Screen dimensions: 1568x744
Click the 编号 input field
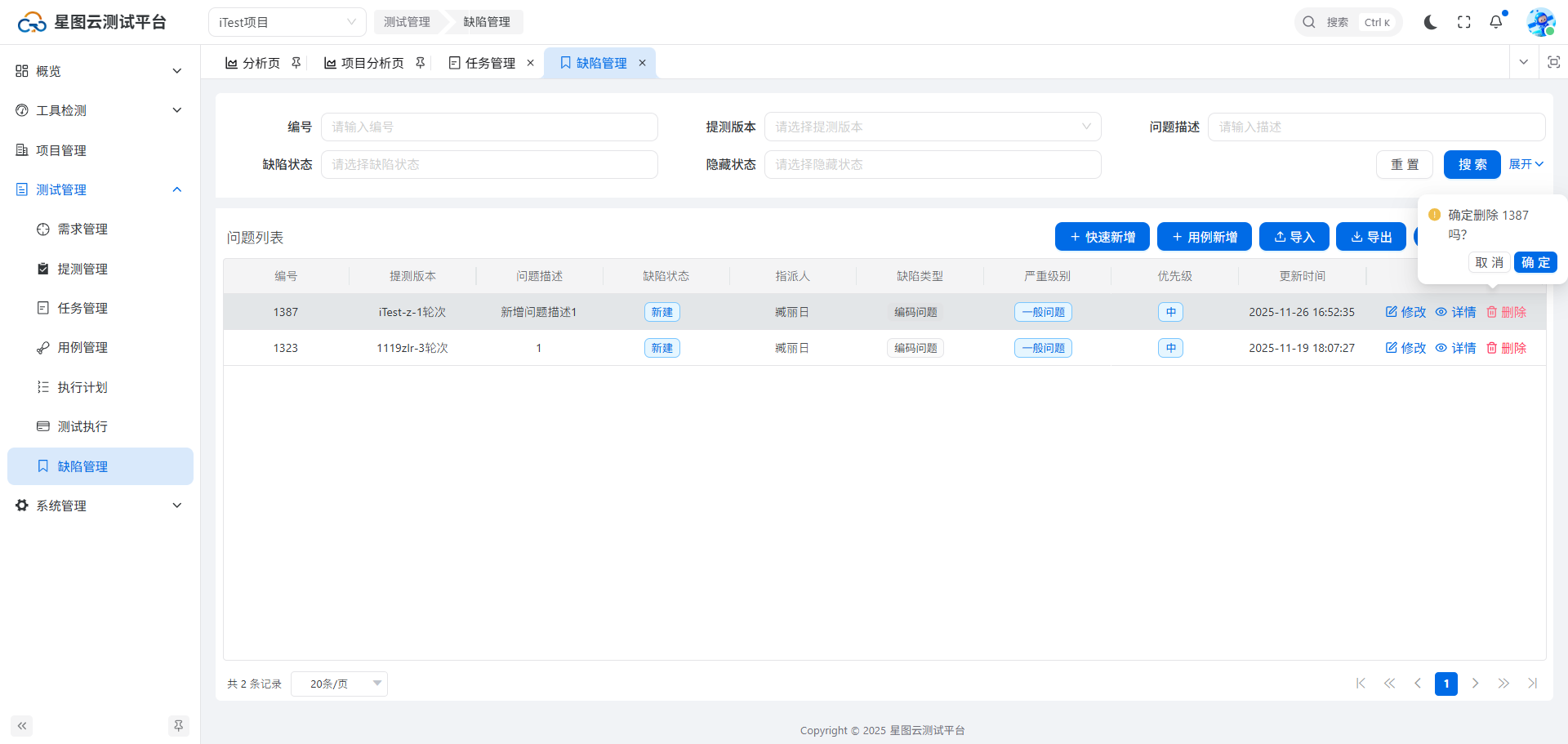click(488, 127)
